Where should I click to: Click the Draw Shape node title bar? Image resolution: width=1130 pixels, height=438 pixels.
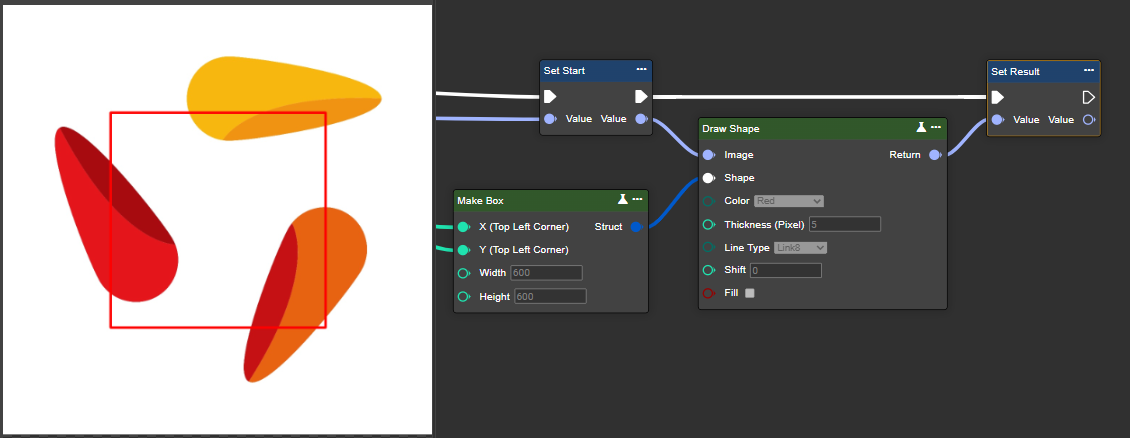pos(800,128)
